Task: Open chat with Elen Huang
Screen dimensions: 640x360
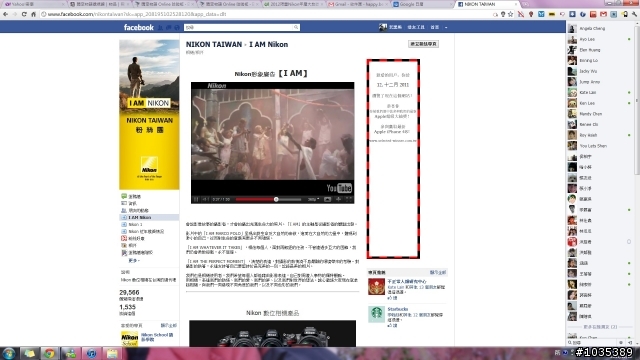Action: (600, 50)
